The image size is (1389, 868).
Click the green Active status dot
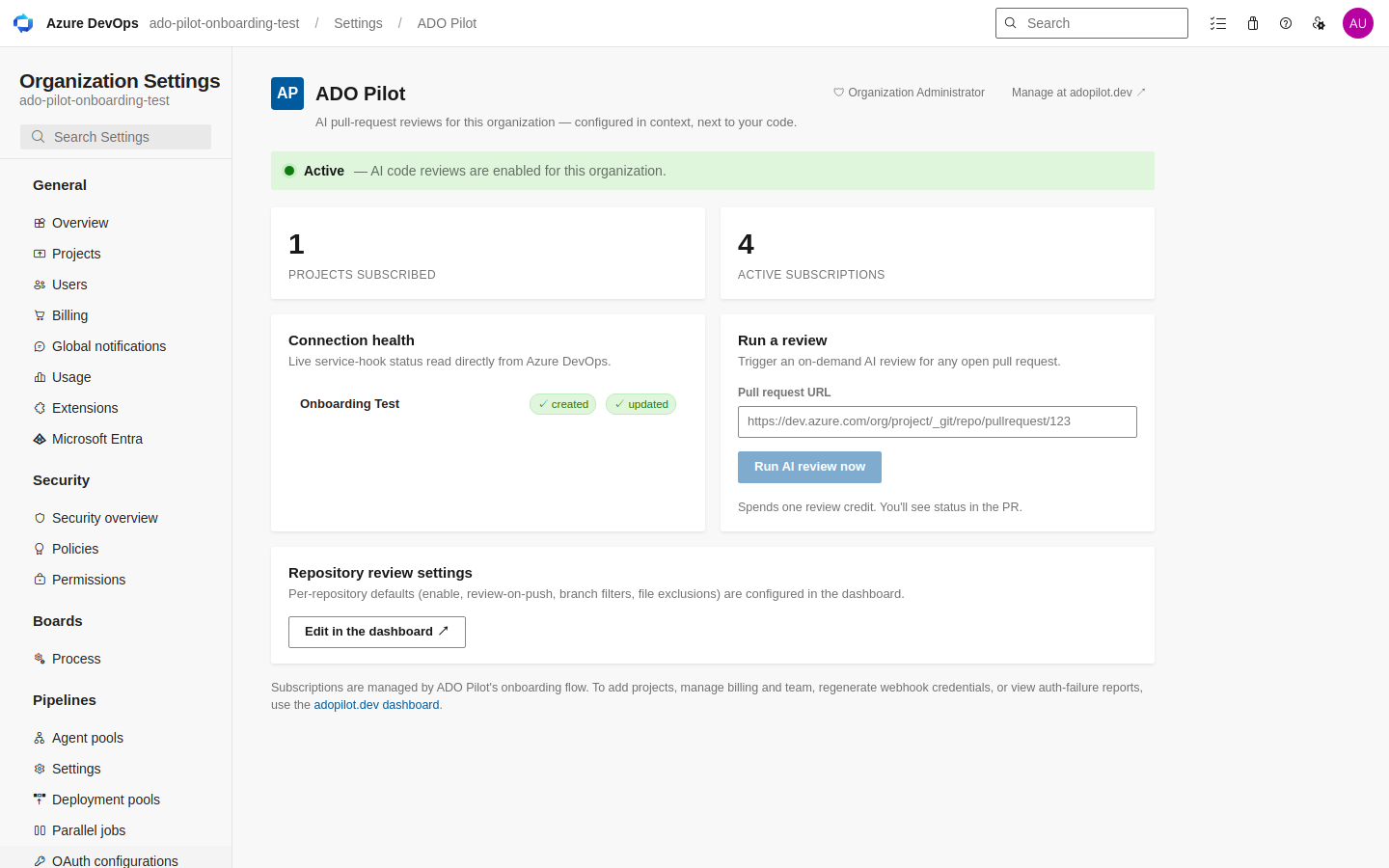(x=289, y=171)
